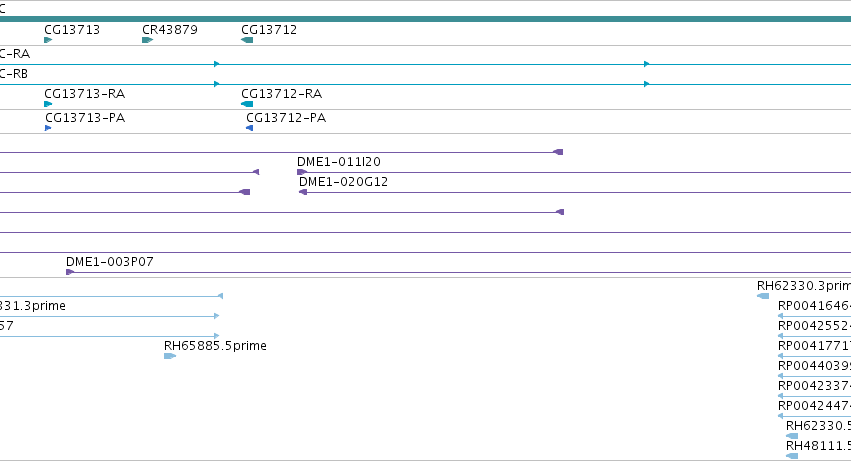Click the DME1-011I20 feature label
This screenshot has width=851, height=461.
(339, 162)
